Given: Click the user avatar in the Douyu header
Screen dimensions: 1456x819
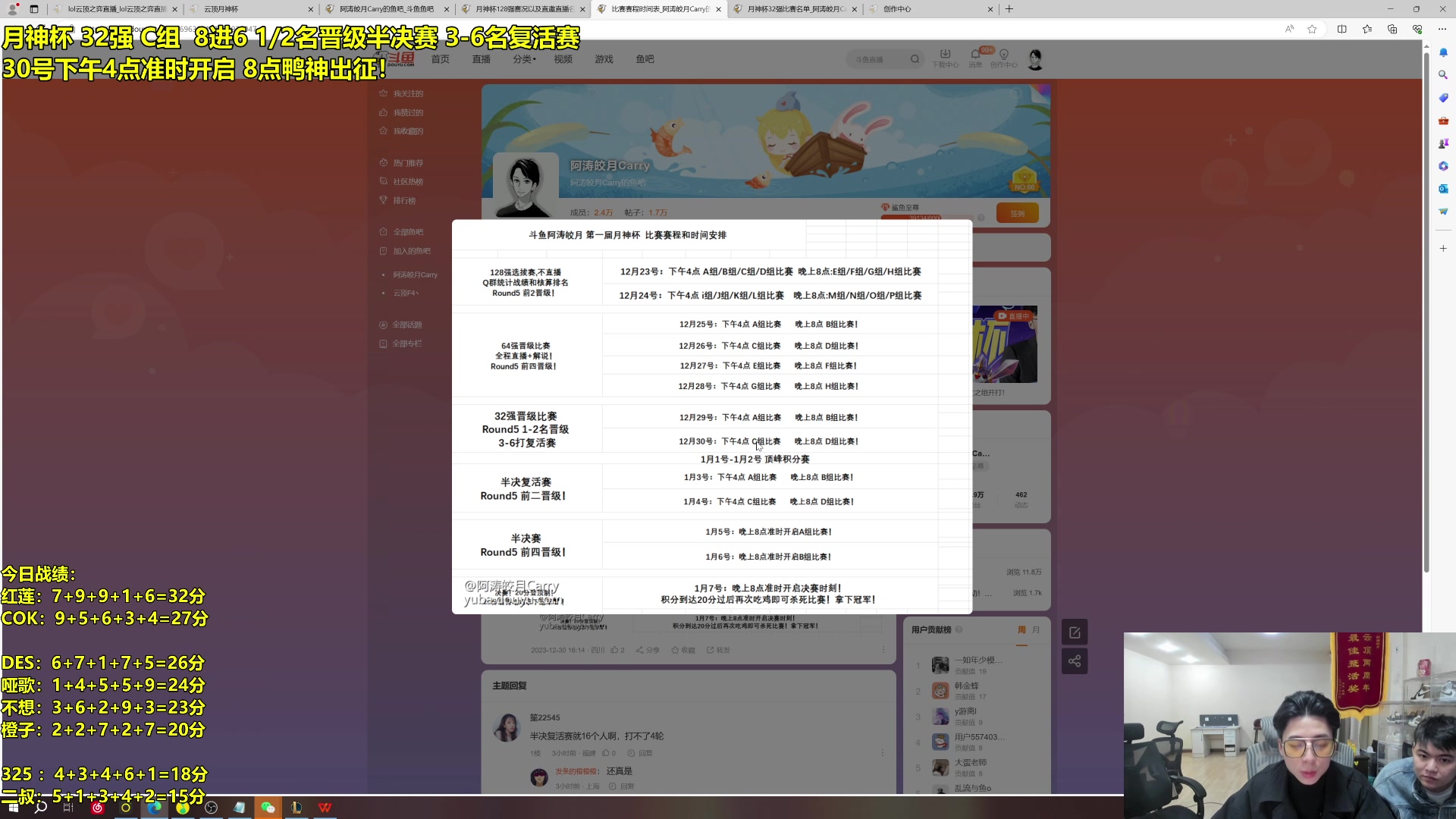Looking at the screenshot, I should pyautogui.click(x=1035, y=59).
